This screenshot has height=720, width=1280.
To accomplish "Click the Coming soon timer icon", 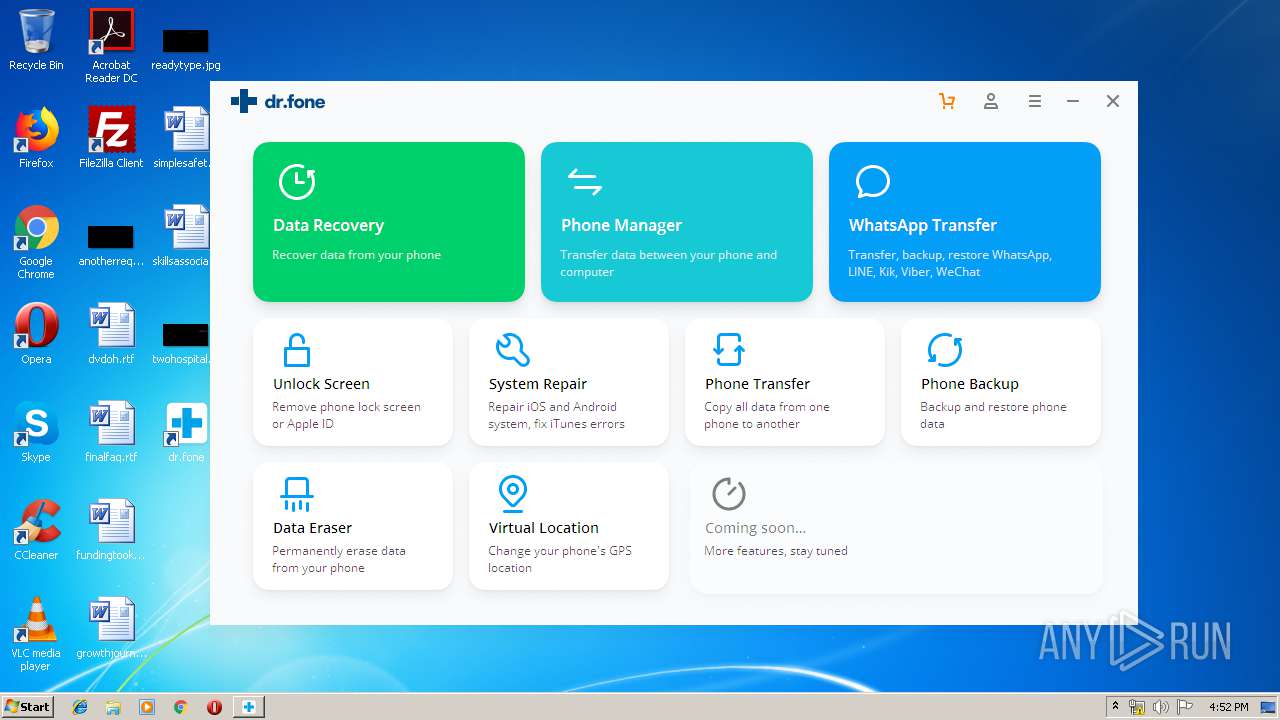I will tap(729, 494).
